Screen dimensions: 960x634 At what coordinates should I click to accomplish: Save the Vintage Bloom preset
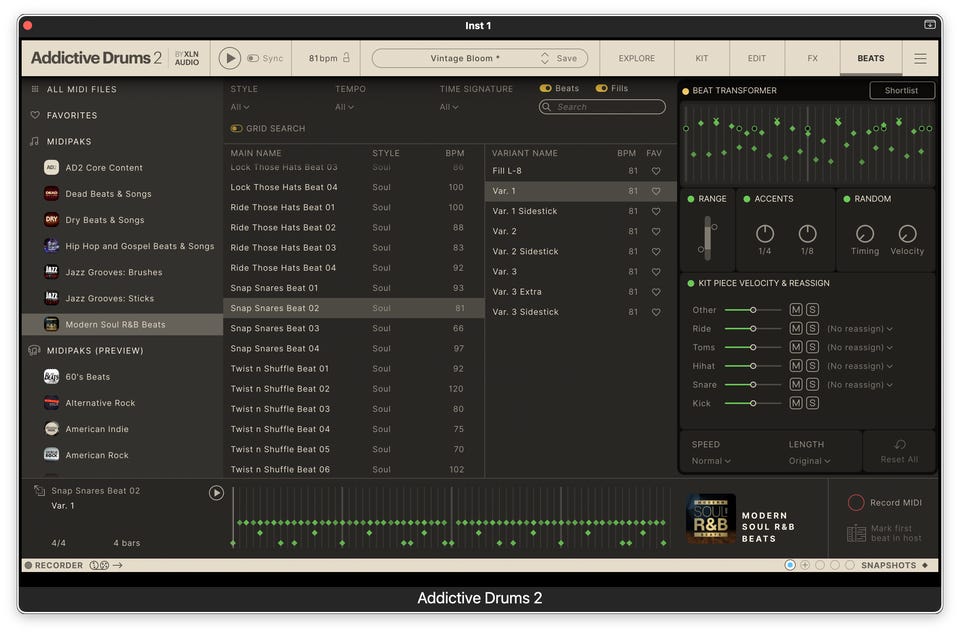(566, 58)
